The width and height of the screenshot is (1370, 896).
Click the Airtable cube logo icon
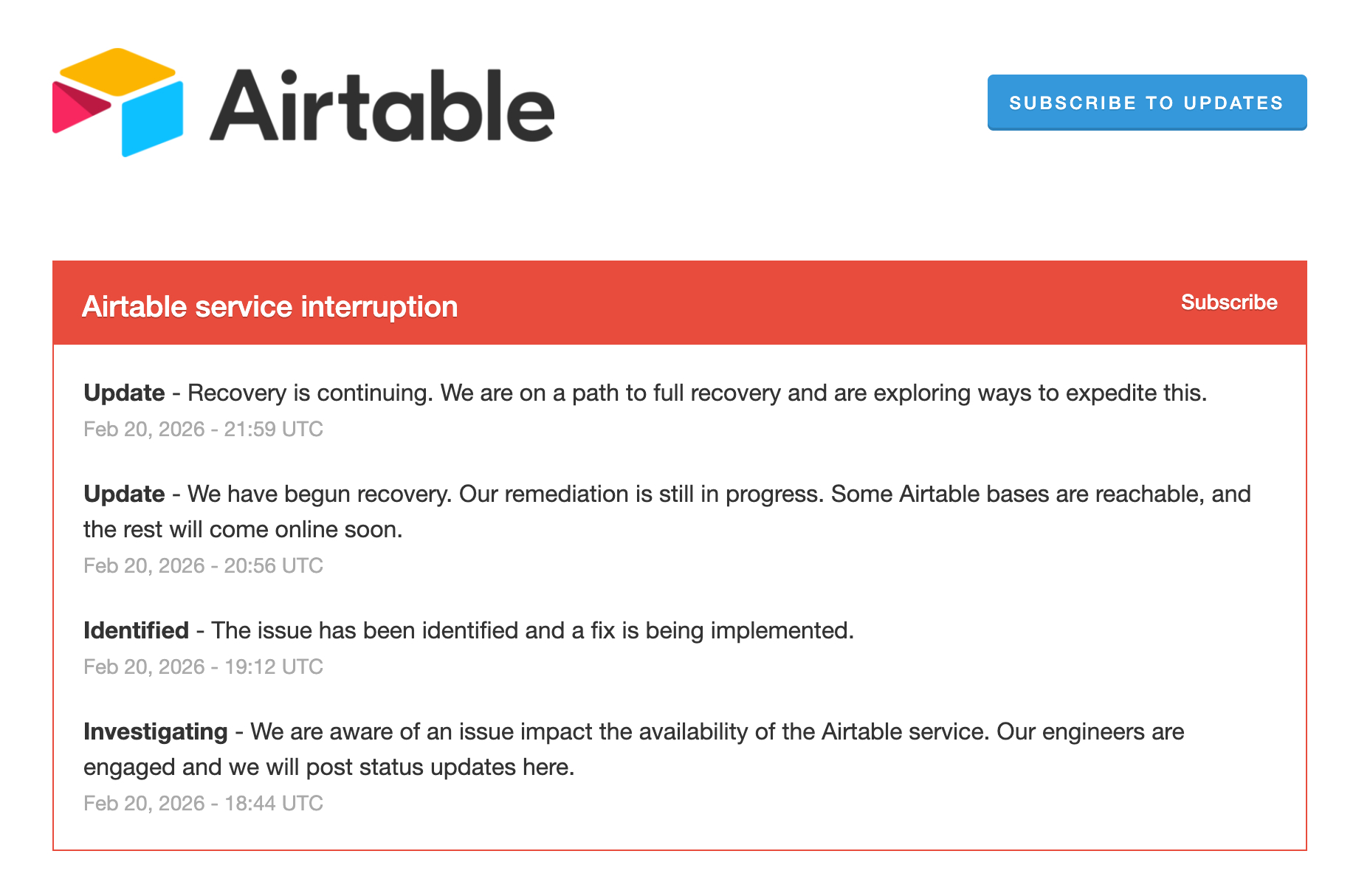[x=118, y=103]
